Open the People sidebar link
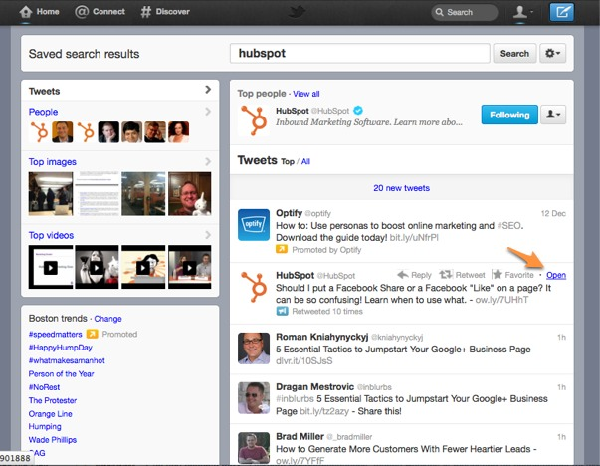Screen dimensions: 600x466 point(43,112)
